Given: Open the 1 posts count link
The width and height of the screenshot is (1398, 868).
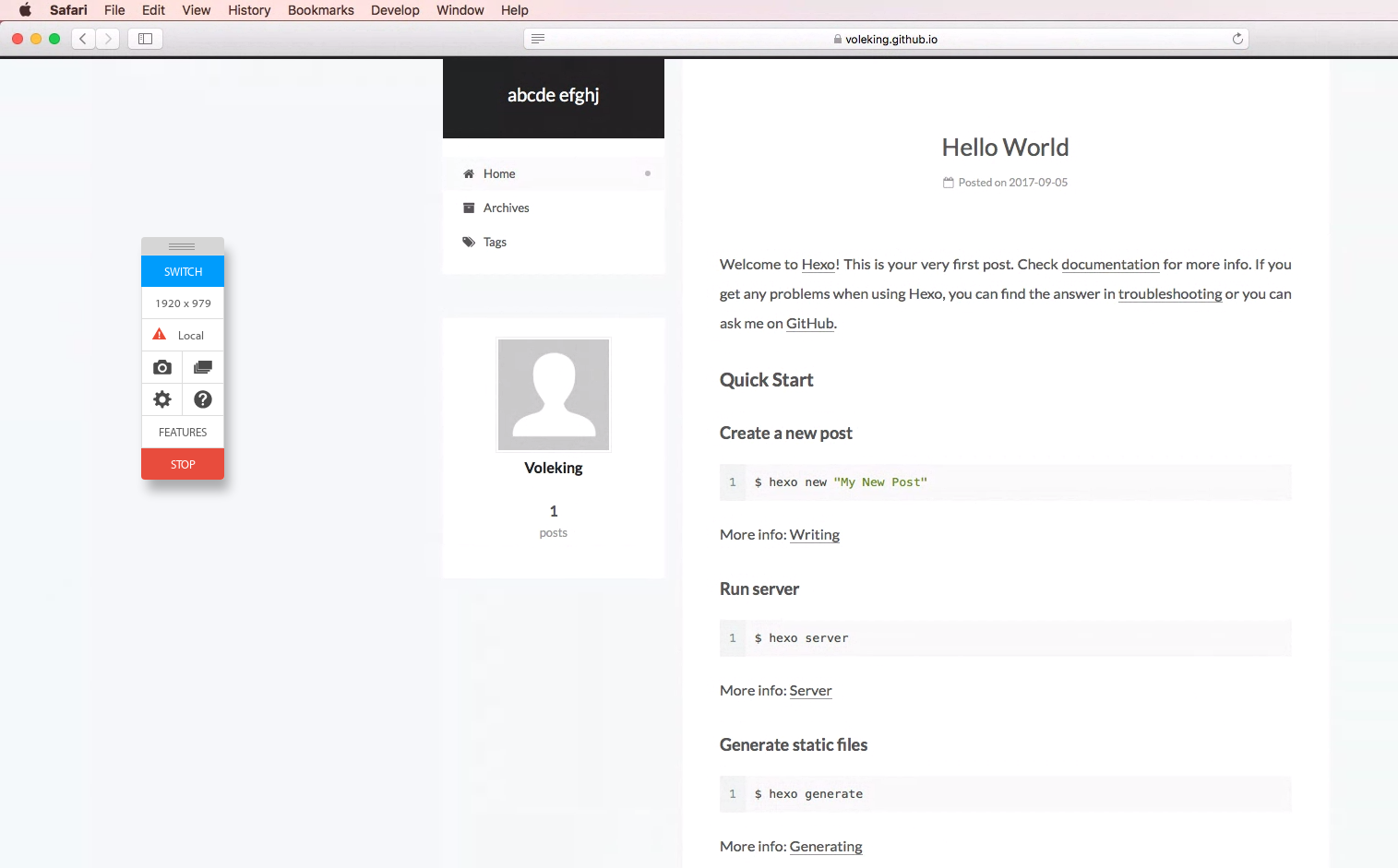Looking at the screenshot, I should pos(554,521).
